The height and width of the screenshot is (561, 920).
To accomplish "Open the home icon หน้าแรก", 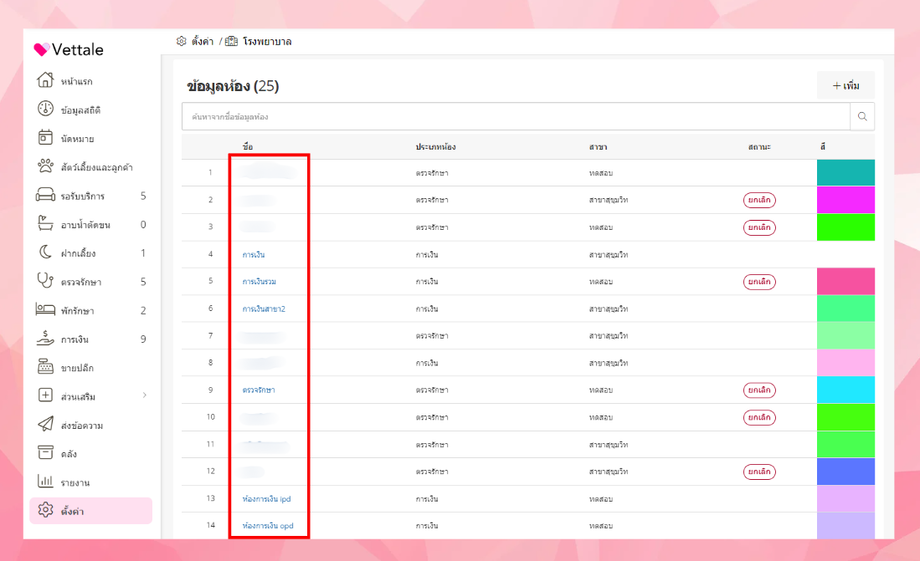I will [x=45, y=80].
